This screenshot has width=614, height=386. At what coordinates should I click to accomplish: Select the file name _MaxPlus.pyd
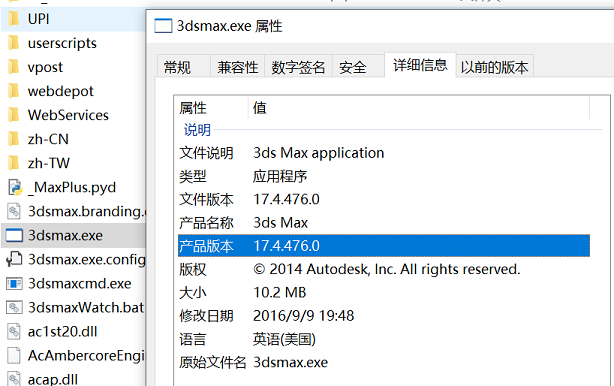point(72,188)
